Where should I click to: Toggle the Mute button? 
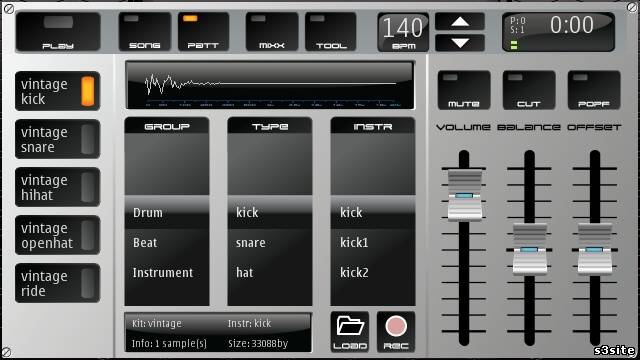point(464,90)
